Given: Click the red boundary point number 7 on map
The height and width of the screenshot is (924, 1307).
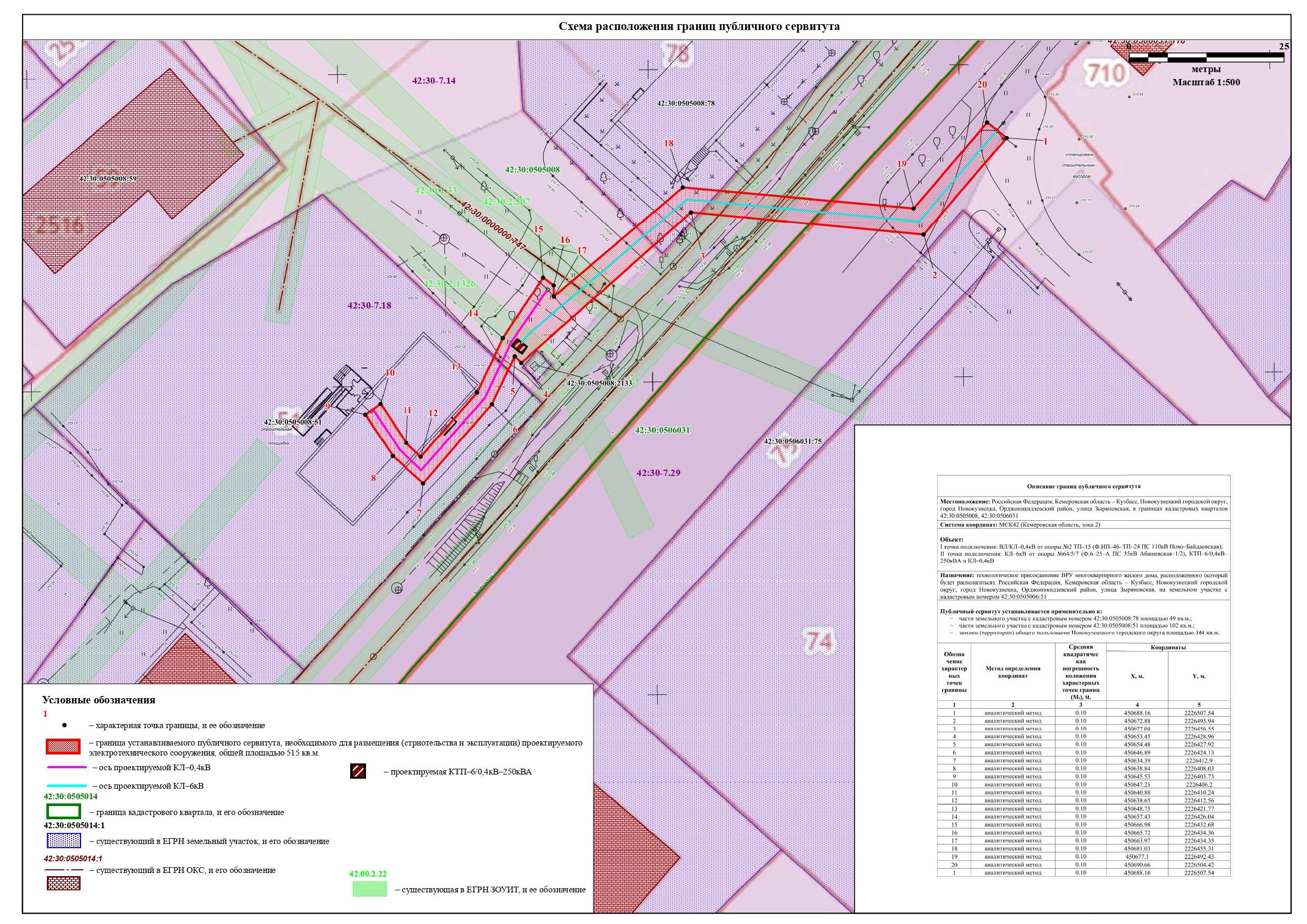Looking at the screenshot, I should click(420, 512).
